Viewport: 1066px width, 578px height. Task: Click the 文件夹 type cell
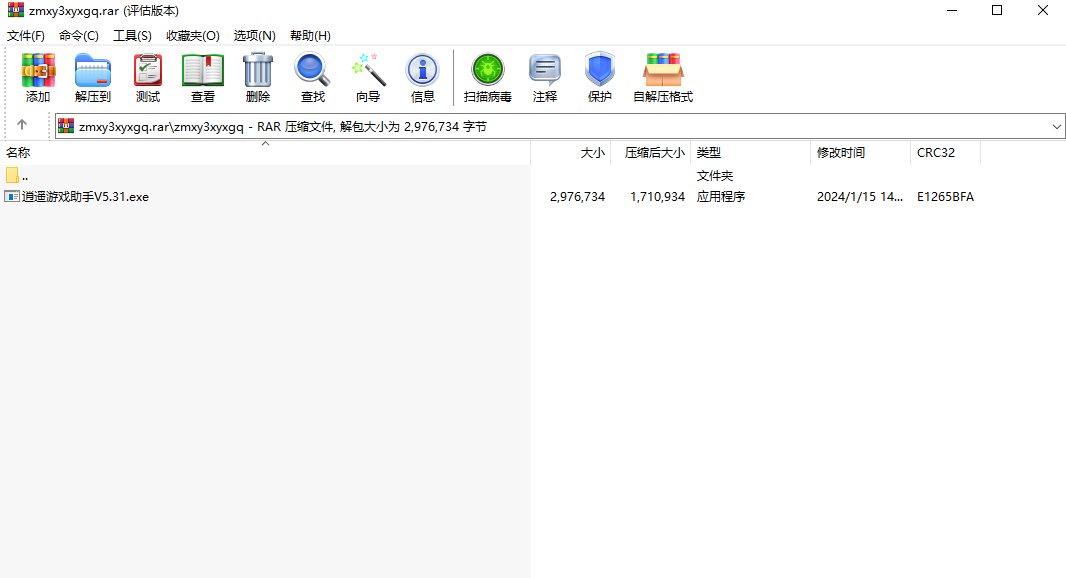click(715, 175)
